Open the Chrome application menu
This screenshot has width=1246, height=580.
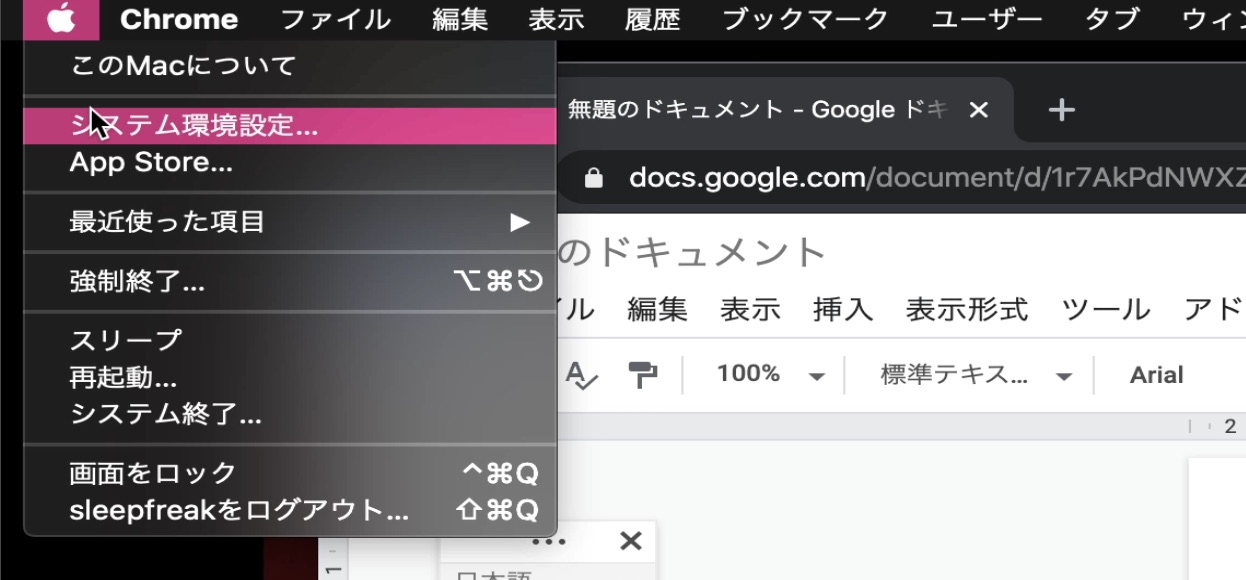click(x=179, y=19)
